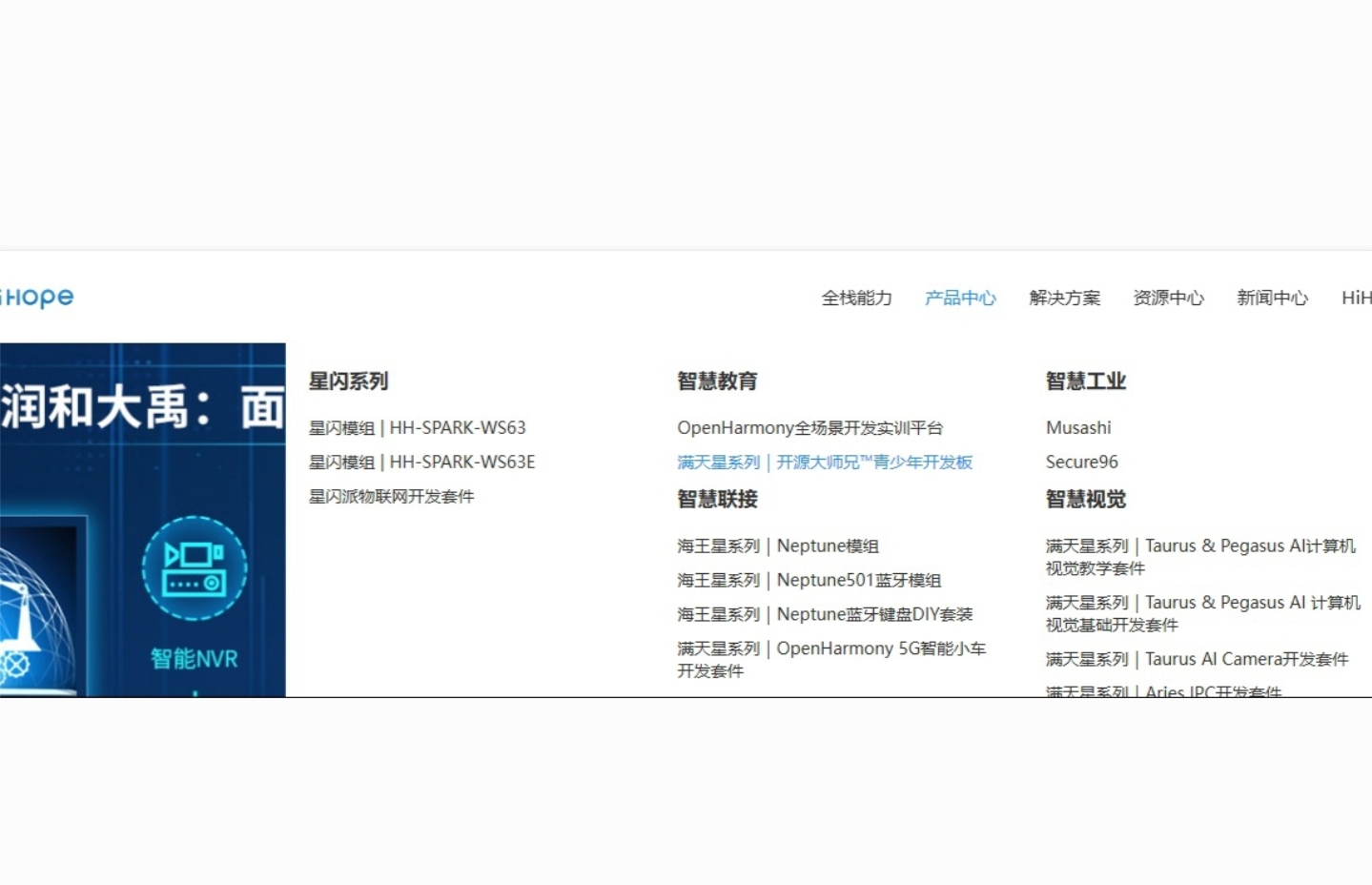
Task: Open the Secure96 product link
Action: click(1081, 463)
